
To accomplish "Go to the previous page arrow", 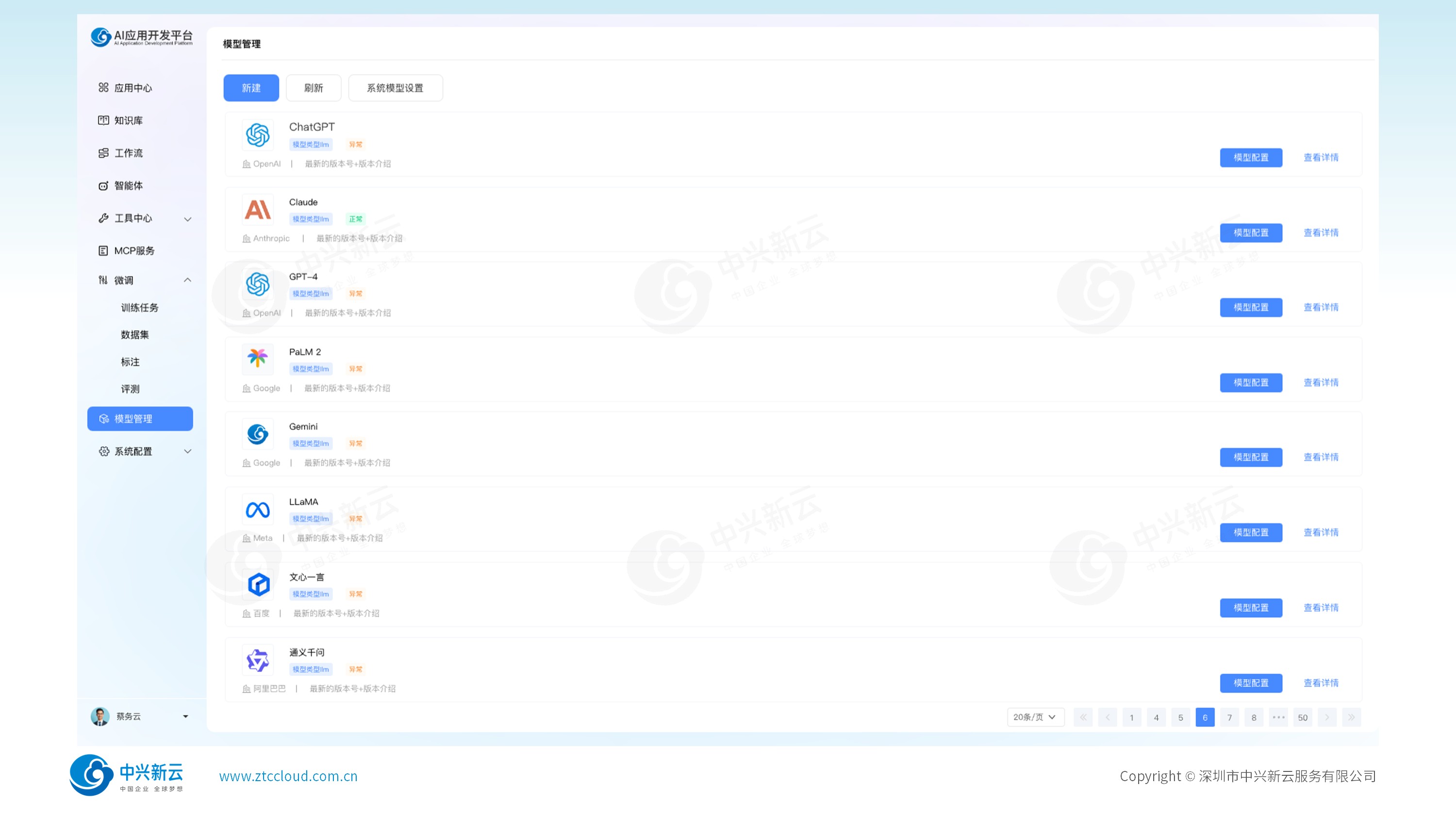I will (x=1108, y=717).
